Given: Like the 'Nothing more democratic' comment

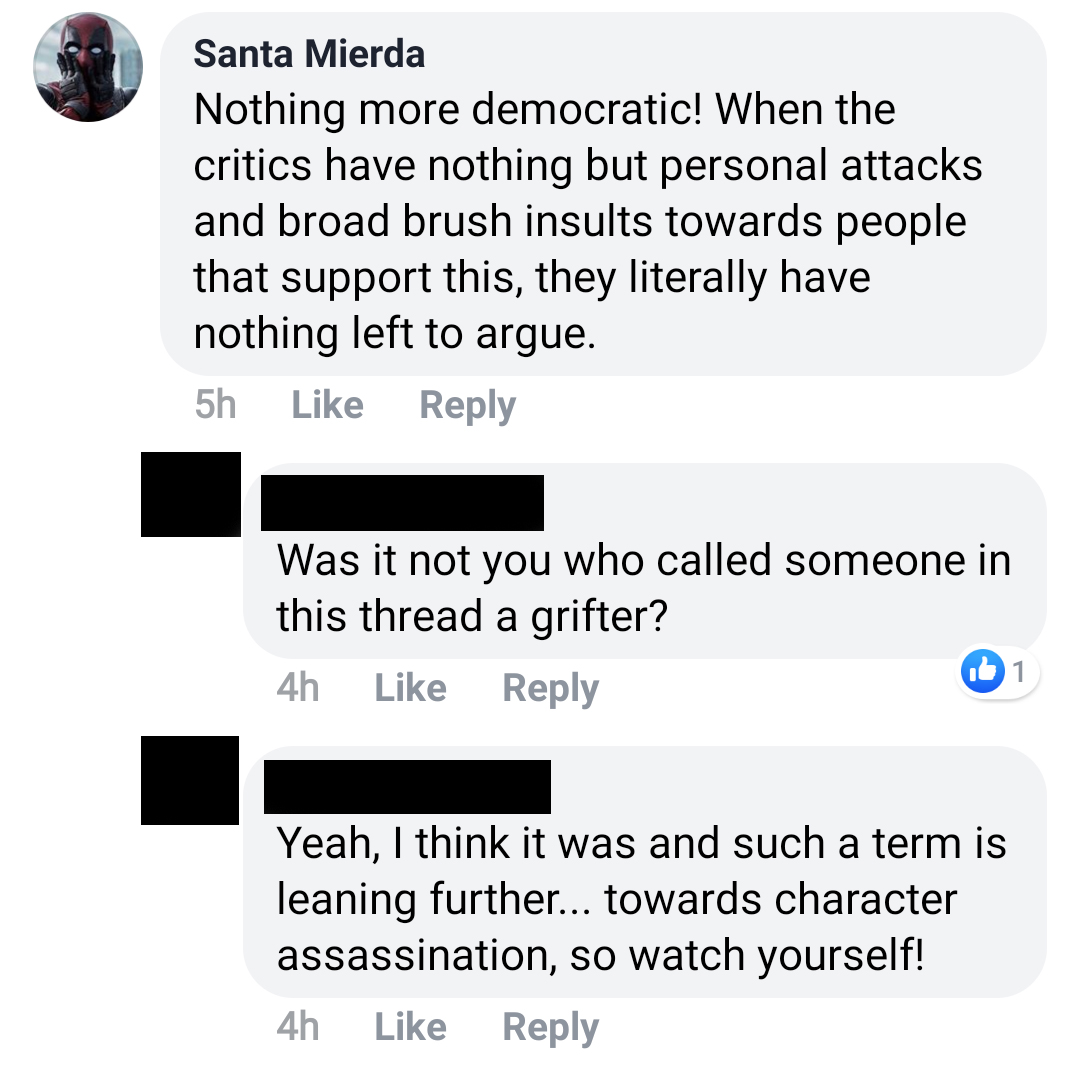Looking at the screenshot, I should point(327,404).
